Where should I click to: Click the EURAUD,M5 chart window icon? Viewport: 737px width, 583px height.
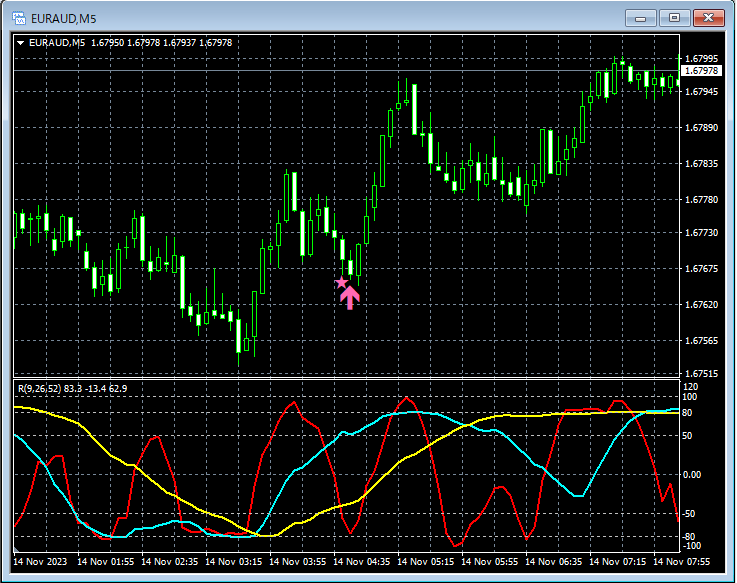(x=19, y=18)
